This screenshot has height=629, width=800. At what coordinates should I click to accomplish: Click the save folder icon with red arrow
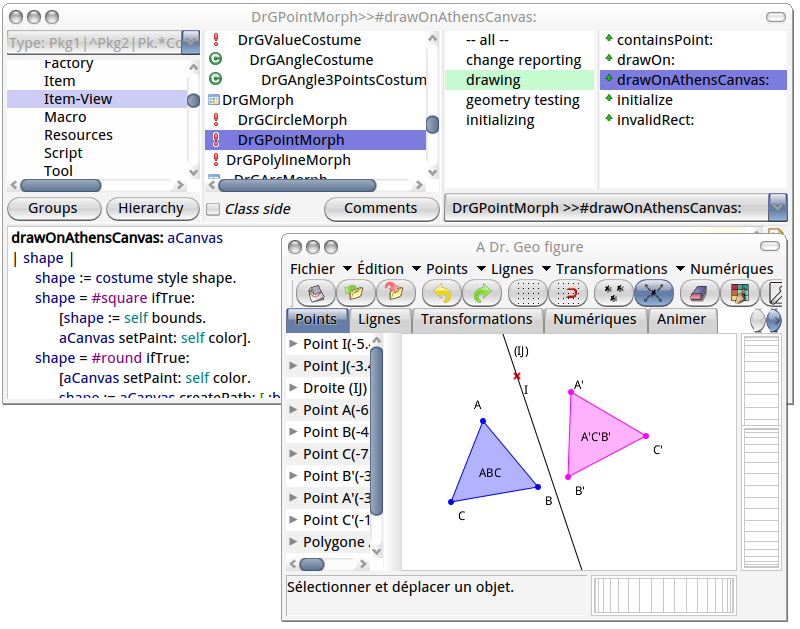395,292
